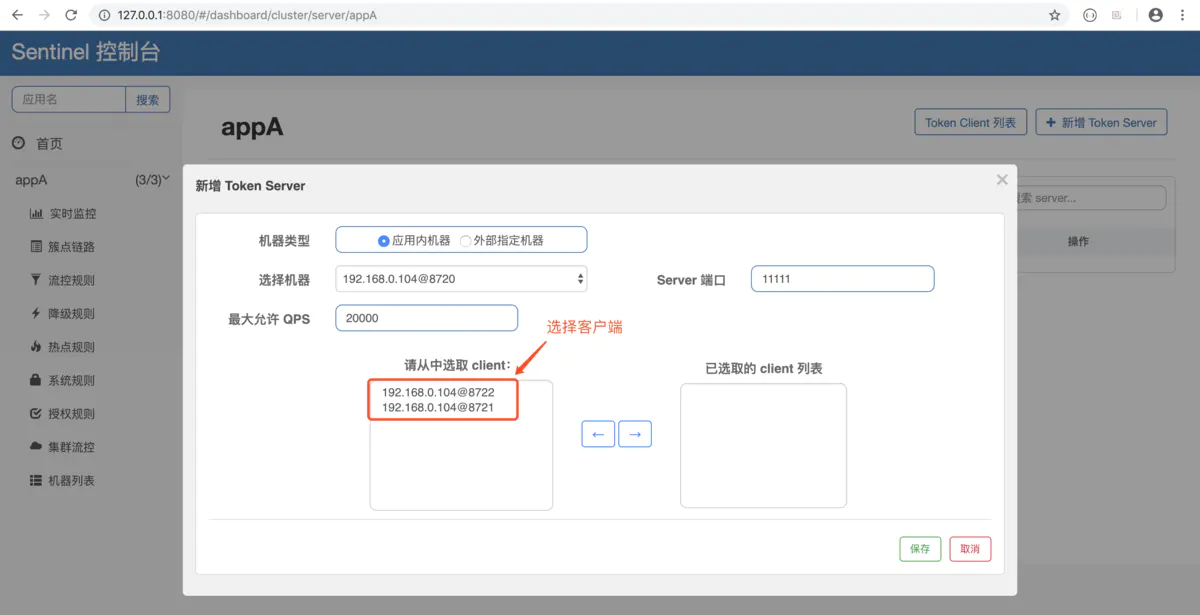Image resolution: width=1200 pixels, height=615 pixels.
Task: Go to 首页 in sidebar
Action: click(49, 143)
